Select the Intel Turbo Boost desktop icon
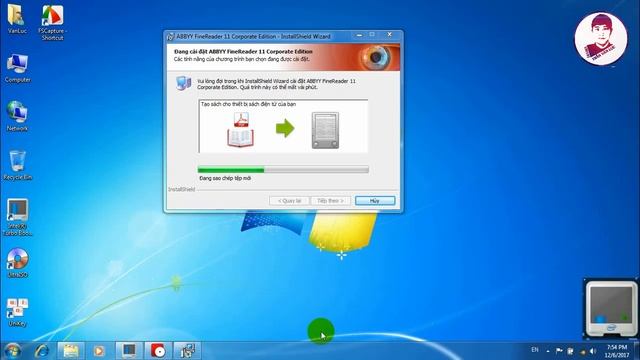The width and height of the screenshot is (640, 360). pos(18,217)
